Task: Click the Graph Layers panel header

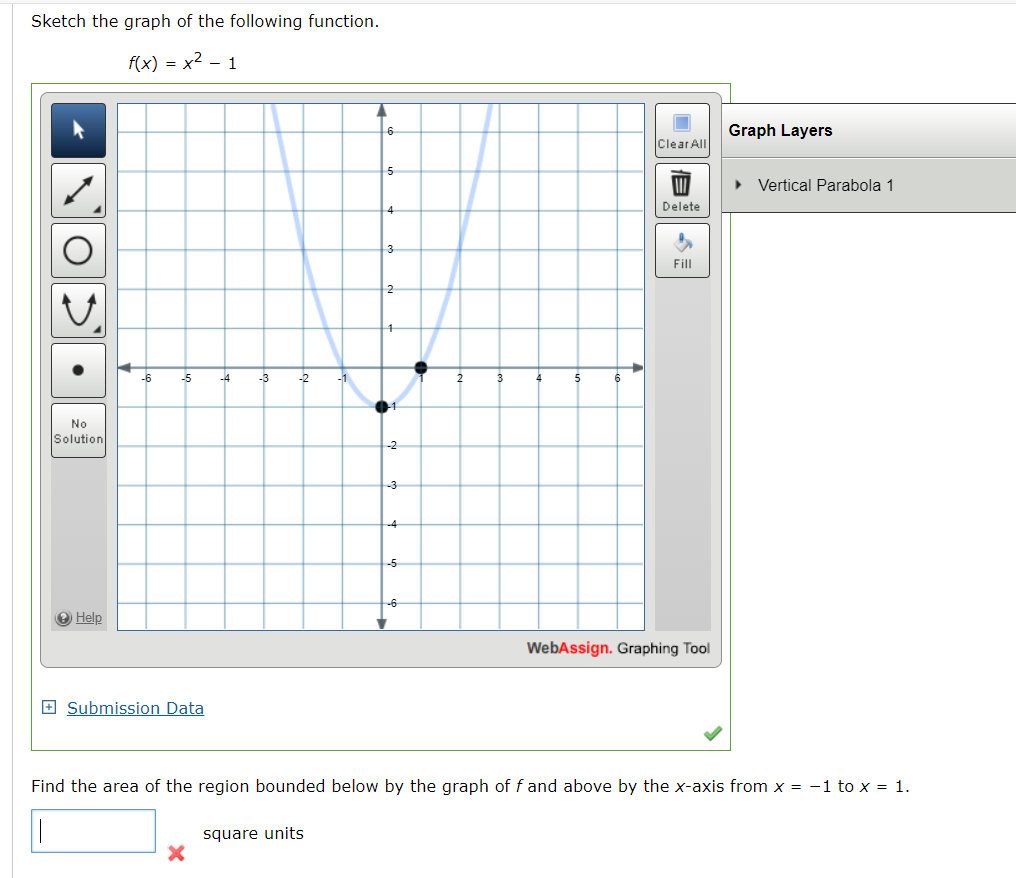Action: (x=780, y=130)
